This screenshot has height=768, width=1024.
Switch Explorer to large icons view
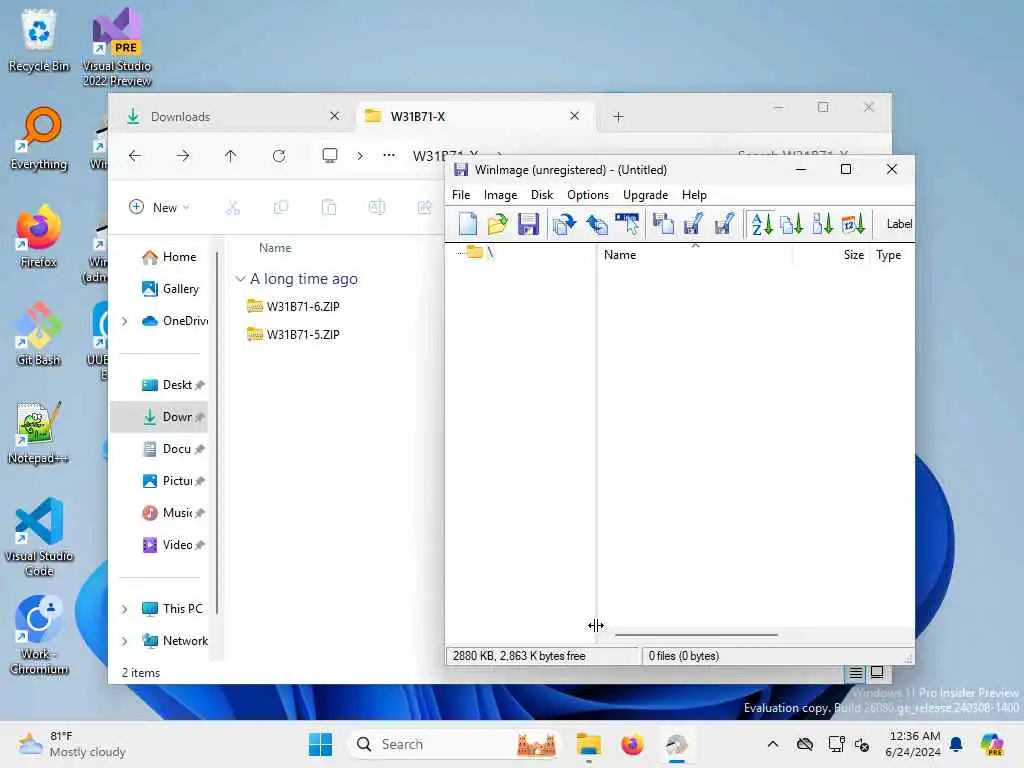[x=877, y=673]
